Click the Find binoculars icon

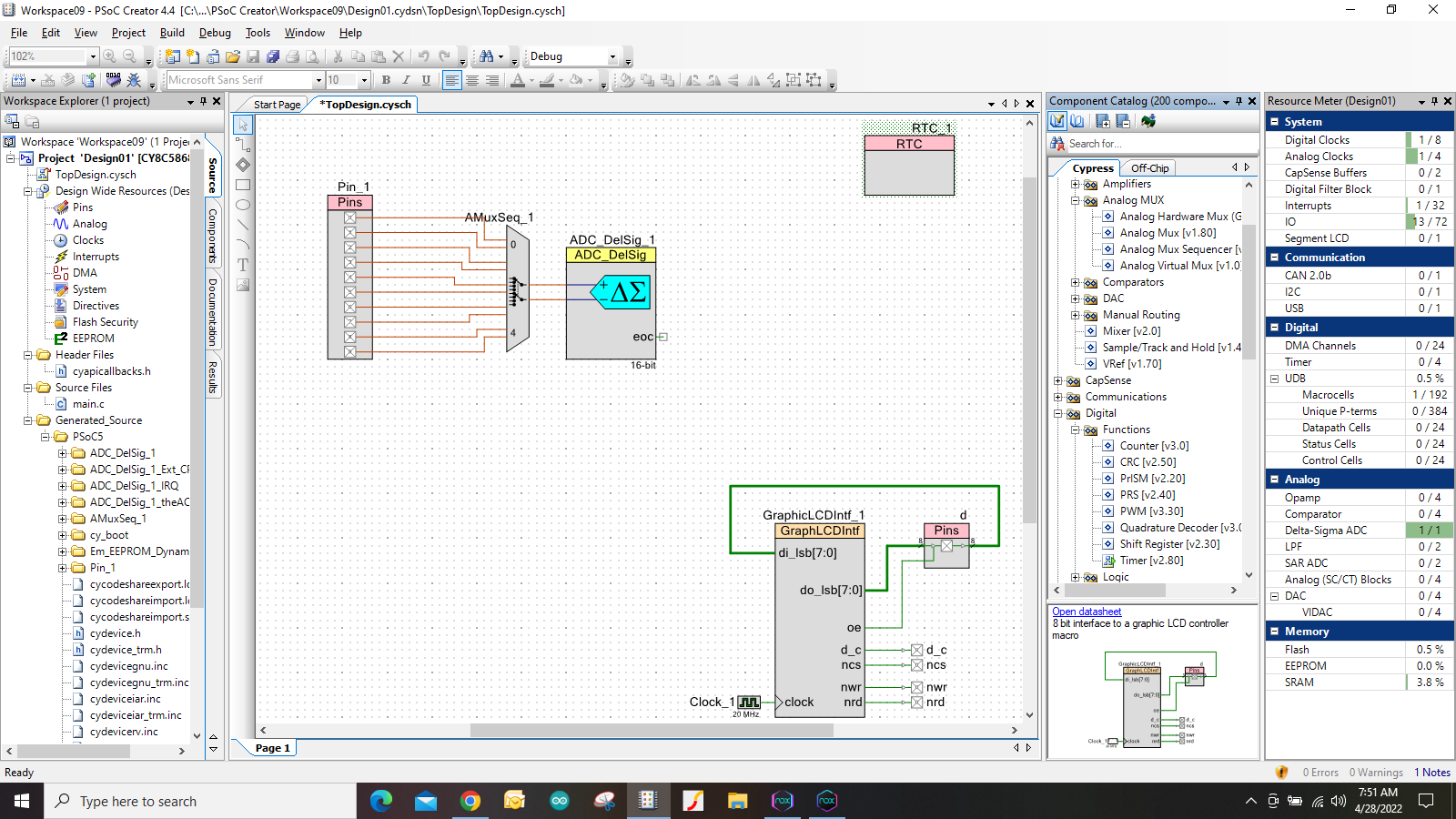pos(487,56)
